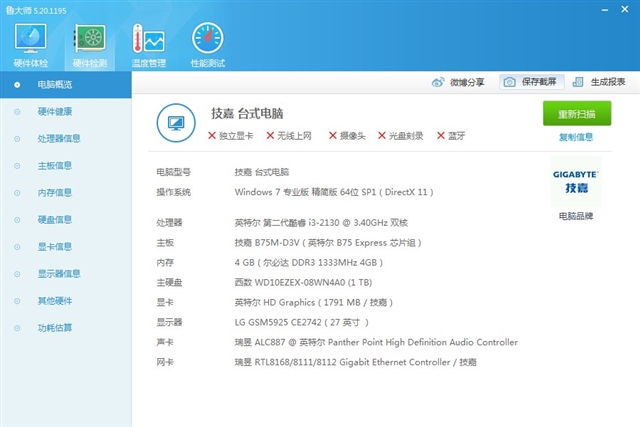This screenshot has height=427, width=640.
Task: Click the HD Graphics 1791 MB value
Action: (x=313, y=302)
